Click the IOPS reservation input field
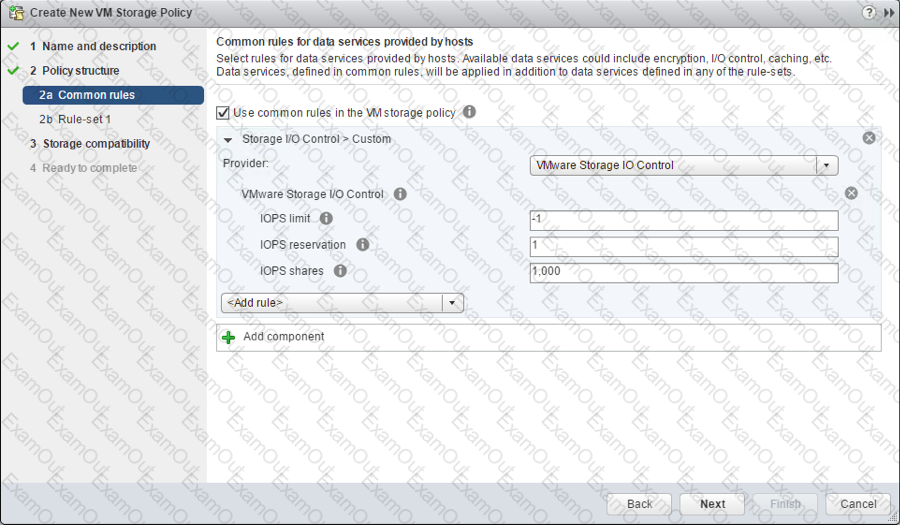Image resolution: width=900 pixels, height=525 pixels. (684, 247)
